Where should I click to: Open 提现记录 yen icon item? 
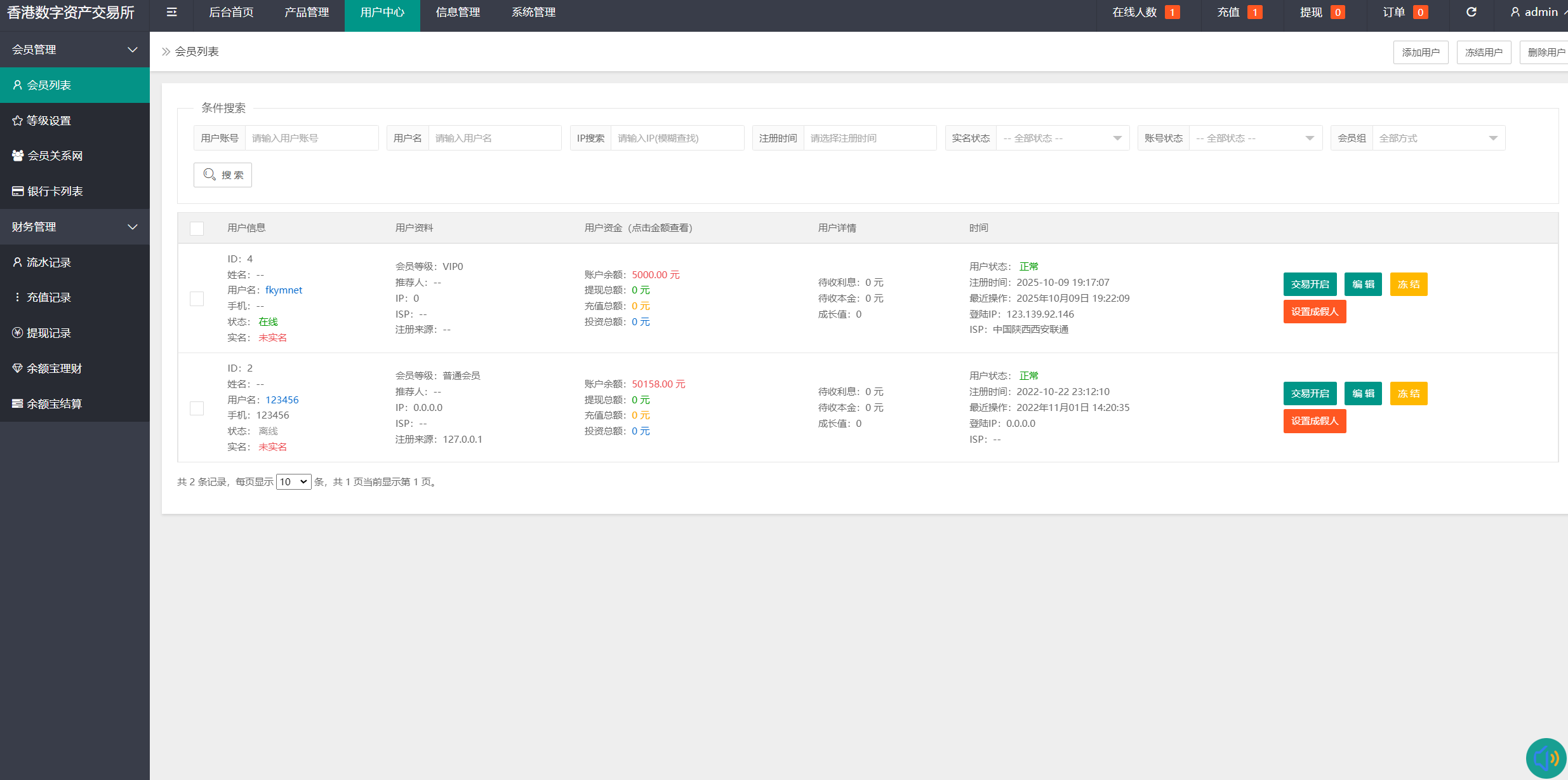[48, 333]
